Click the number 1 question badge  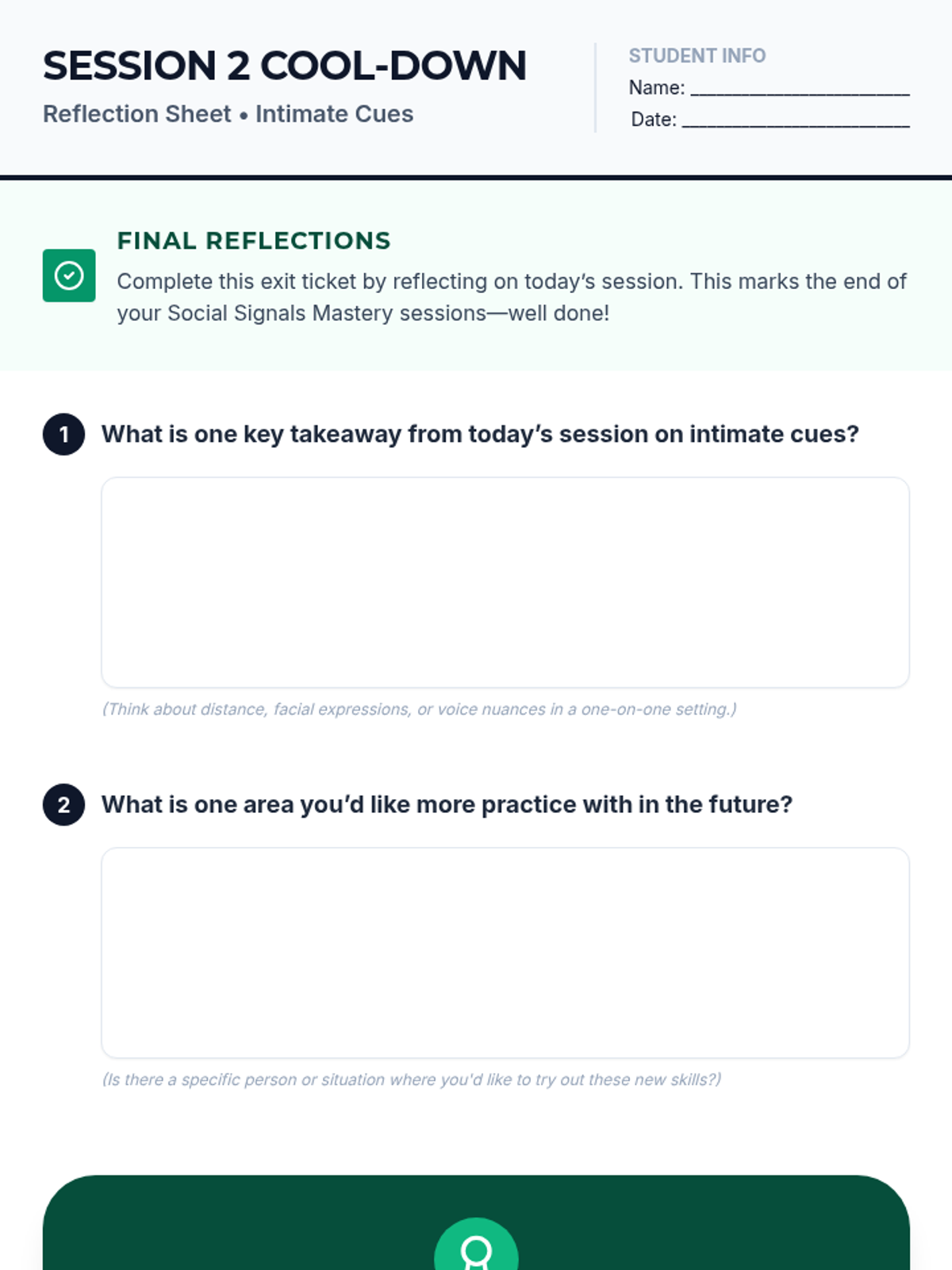tap(63, 434)
